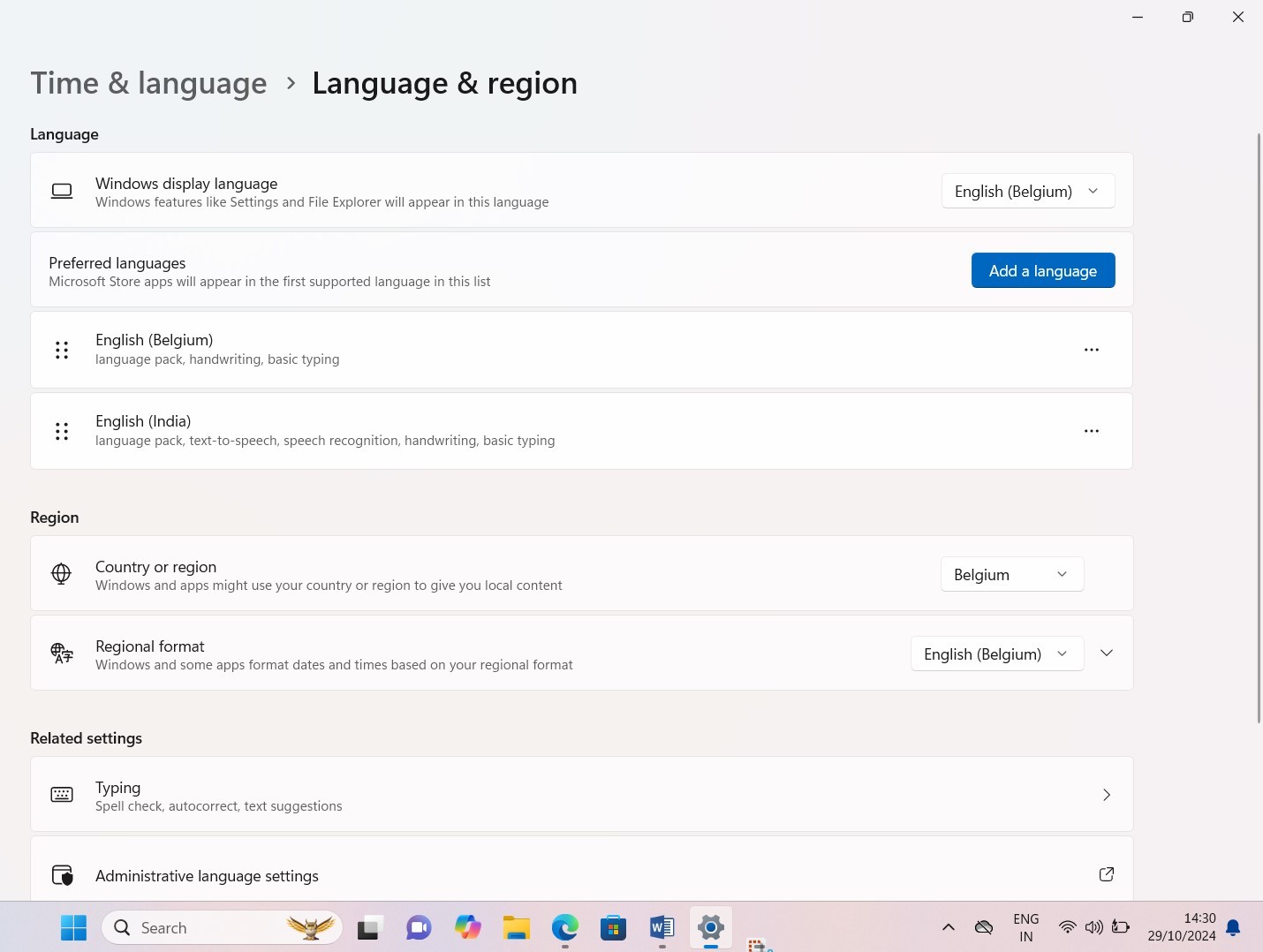Click the keyboard icon next to Typing
Screen dimensions: 1263x952
pos(62,794)
